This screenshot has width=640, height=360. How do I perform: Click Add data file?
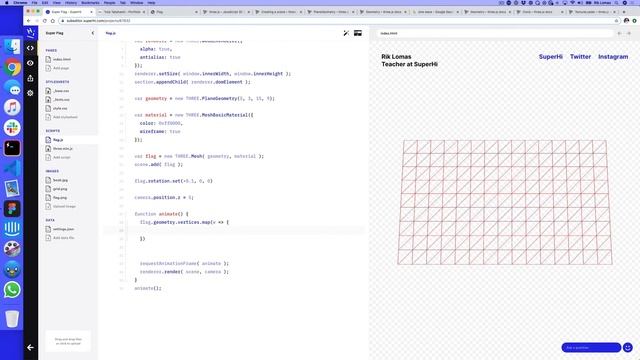63,238
